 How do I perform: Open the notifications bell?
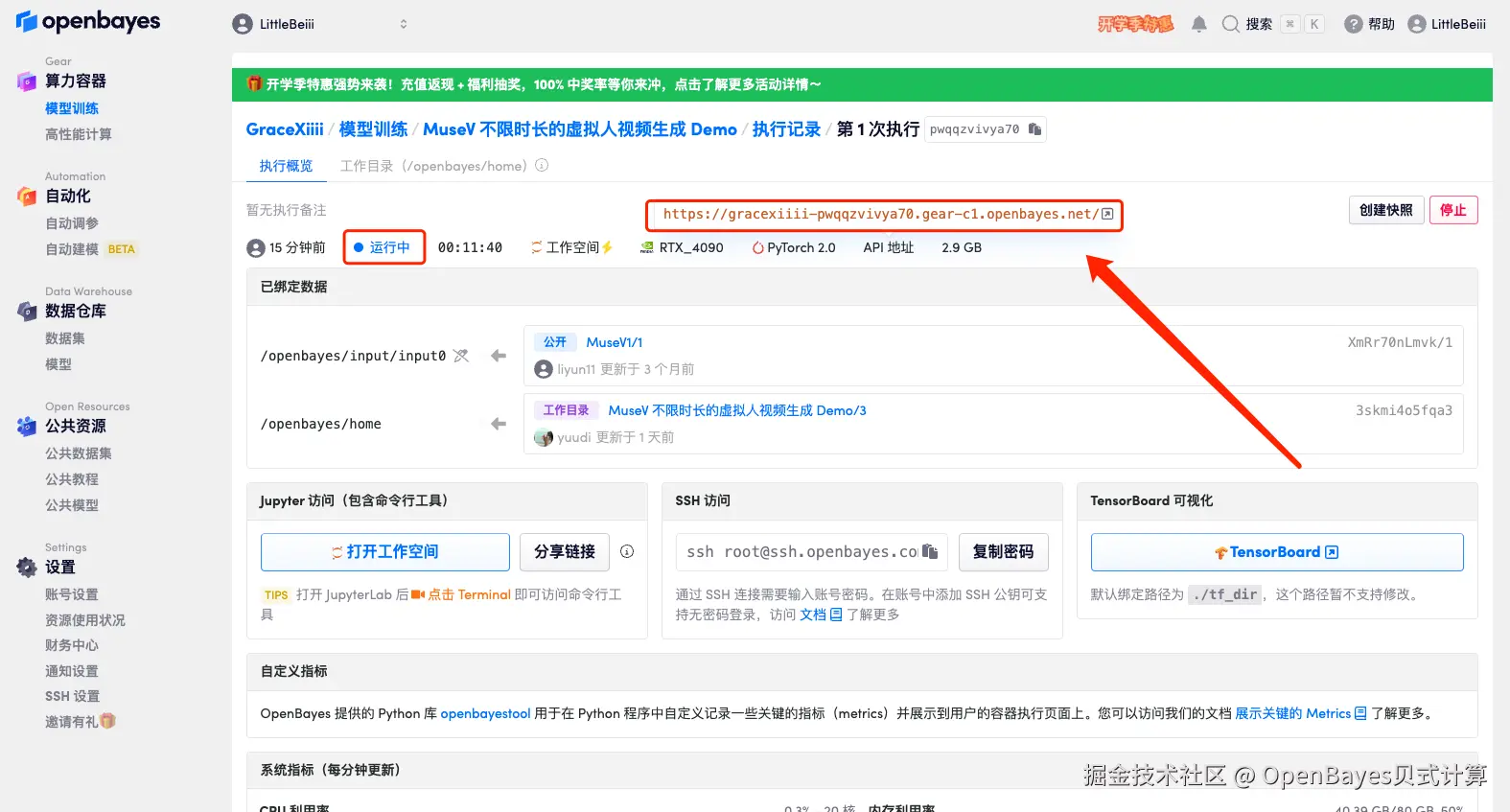click(x=1198, y=24)
